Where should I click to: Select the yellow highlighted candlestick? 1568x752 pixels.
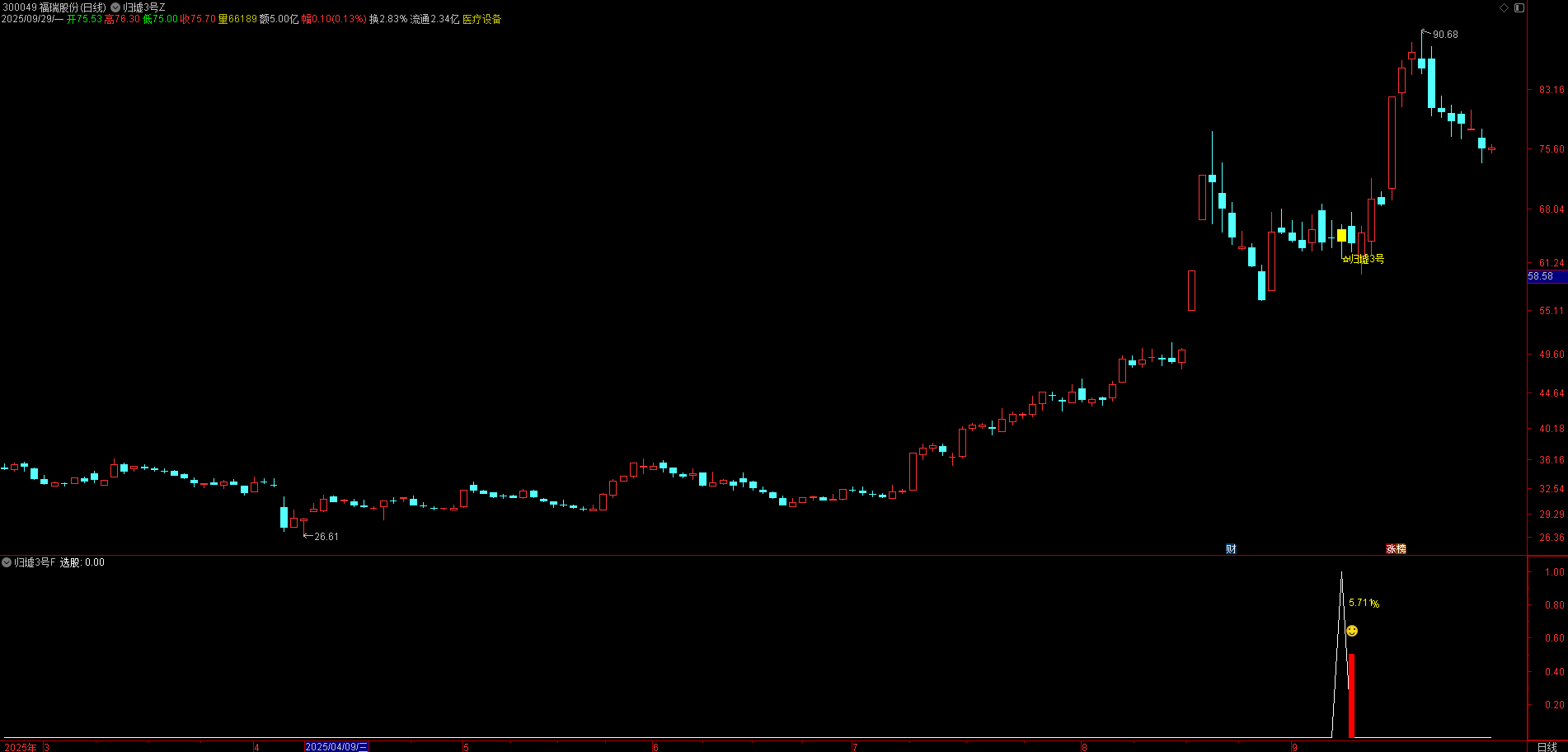[1341, 236]
